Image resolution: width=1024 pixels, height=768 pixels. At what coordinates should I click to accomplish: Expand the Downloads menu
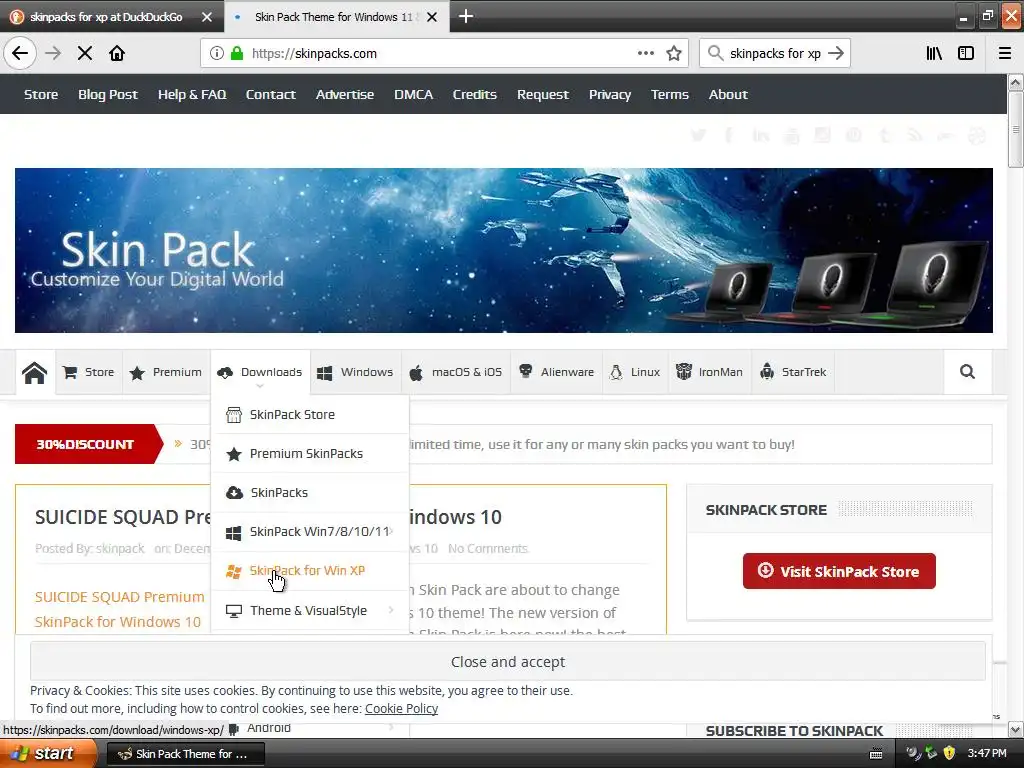[x=261, y=372]
